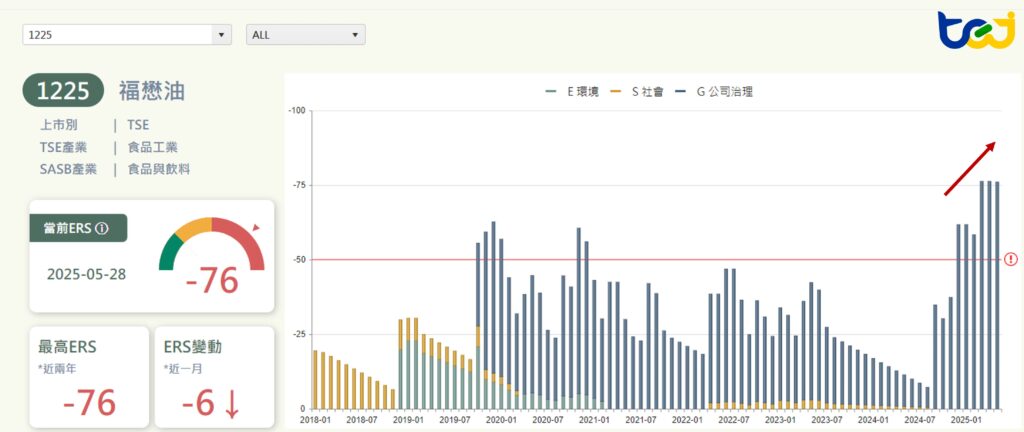The width and height of the screenshot is (1024, 432).
Task: Open the ALL filter dropdown
Action: pos(306,35)
